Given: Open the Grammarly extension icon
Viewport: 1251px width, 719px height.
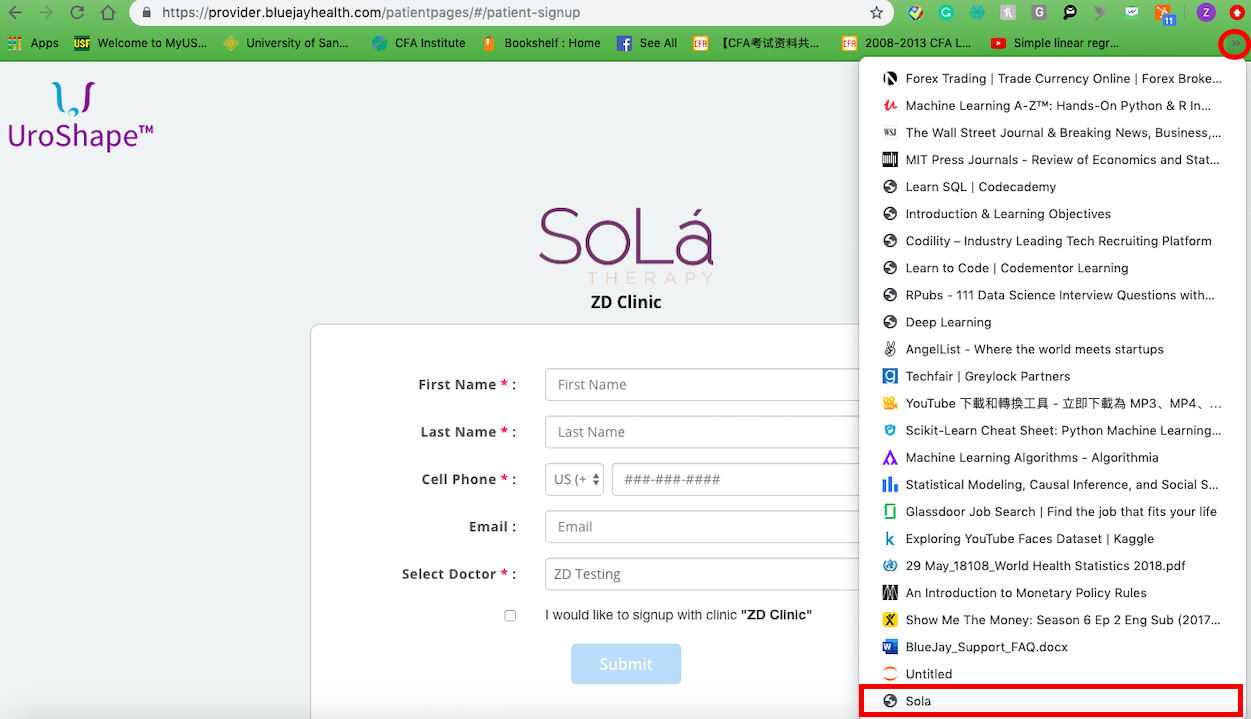Looking at the screenshot, I should click(x=946, y=13).
